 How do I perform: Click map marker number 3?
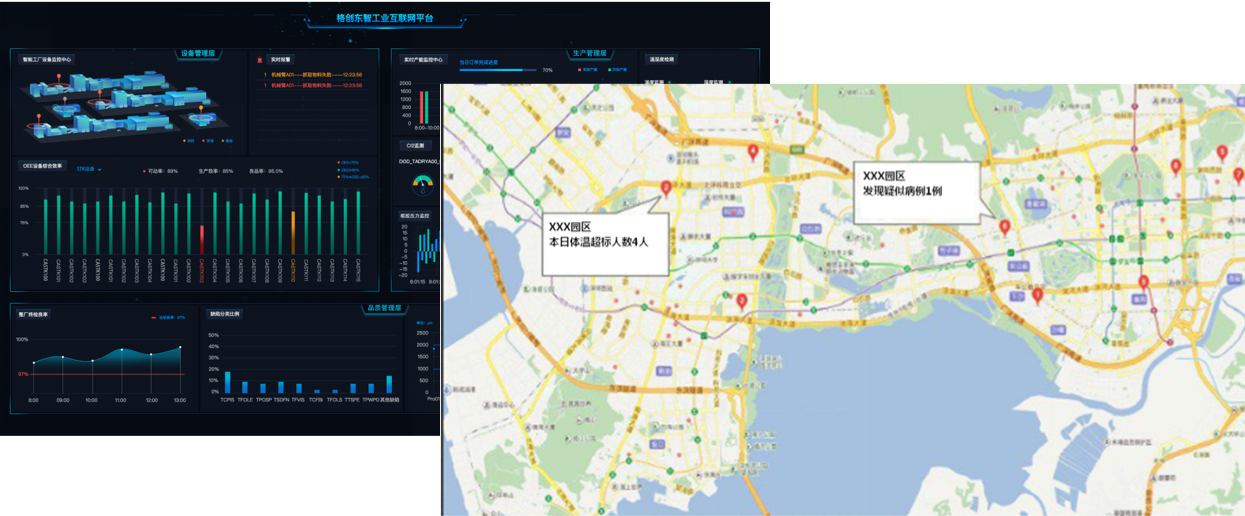741,301
